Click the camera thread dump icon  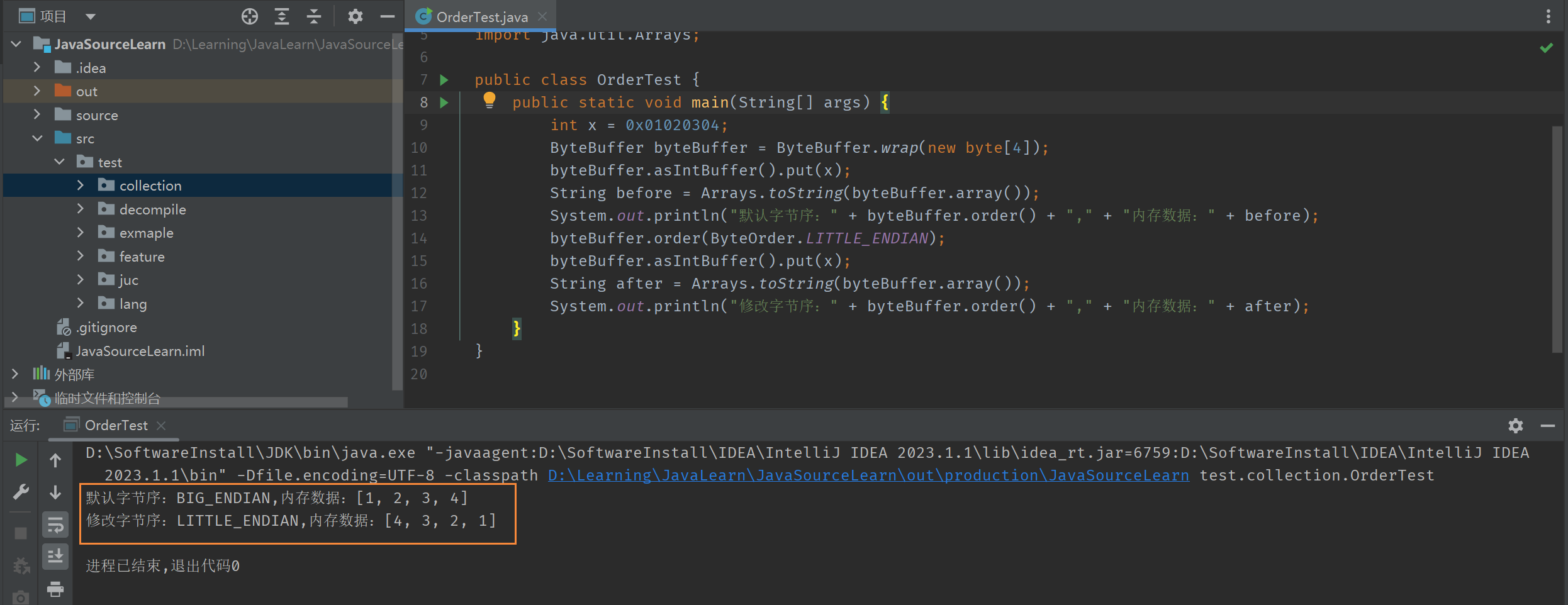pyautogui.click(x=21, y=597)
